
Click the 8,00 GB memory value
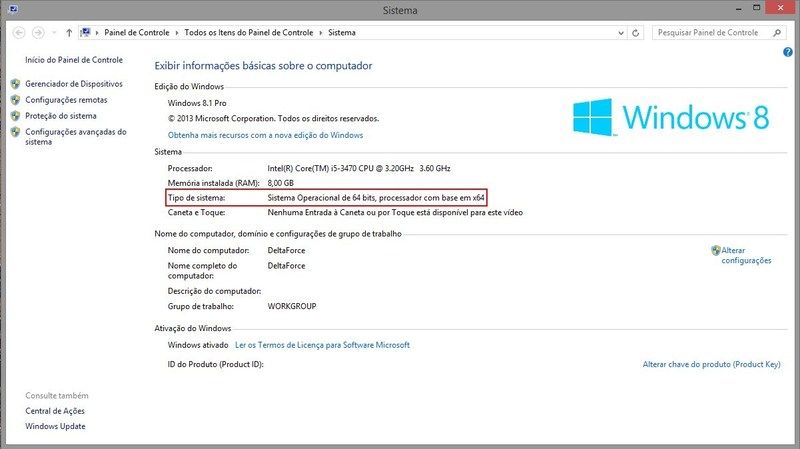tap(281, 183)
